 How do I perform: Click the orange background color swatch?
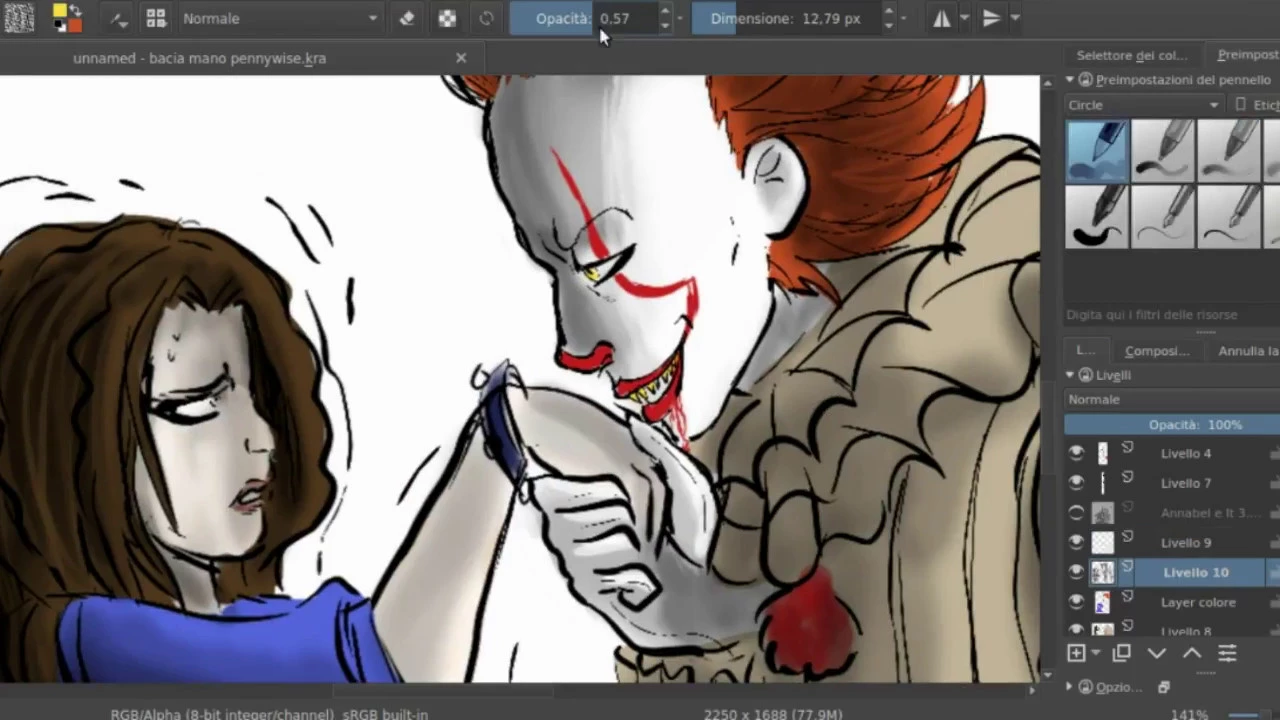click(x=74, y=24)
